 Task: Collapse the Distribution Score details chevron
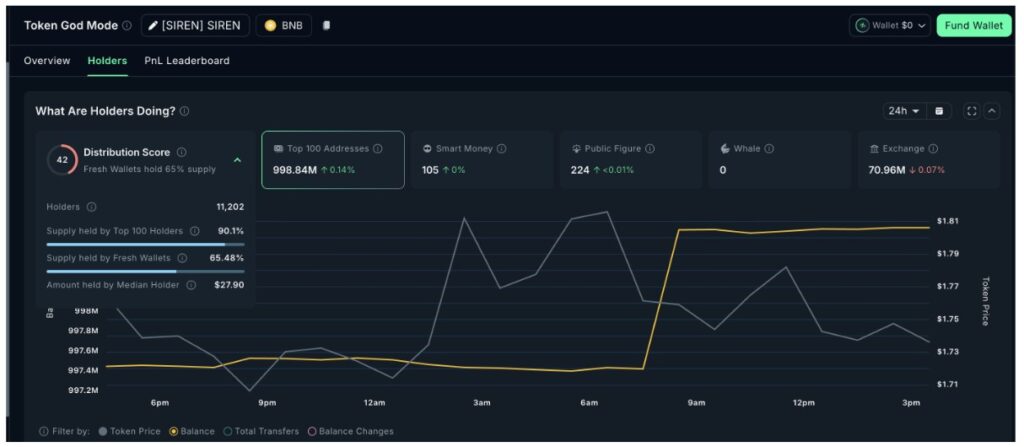tap(237, 159)
